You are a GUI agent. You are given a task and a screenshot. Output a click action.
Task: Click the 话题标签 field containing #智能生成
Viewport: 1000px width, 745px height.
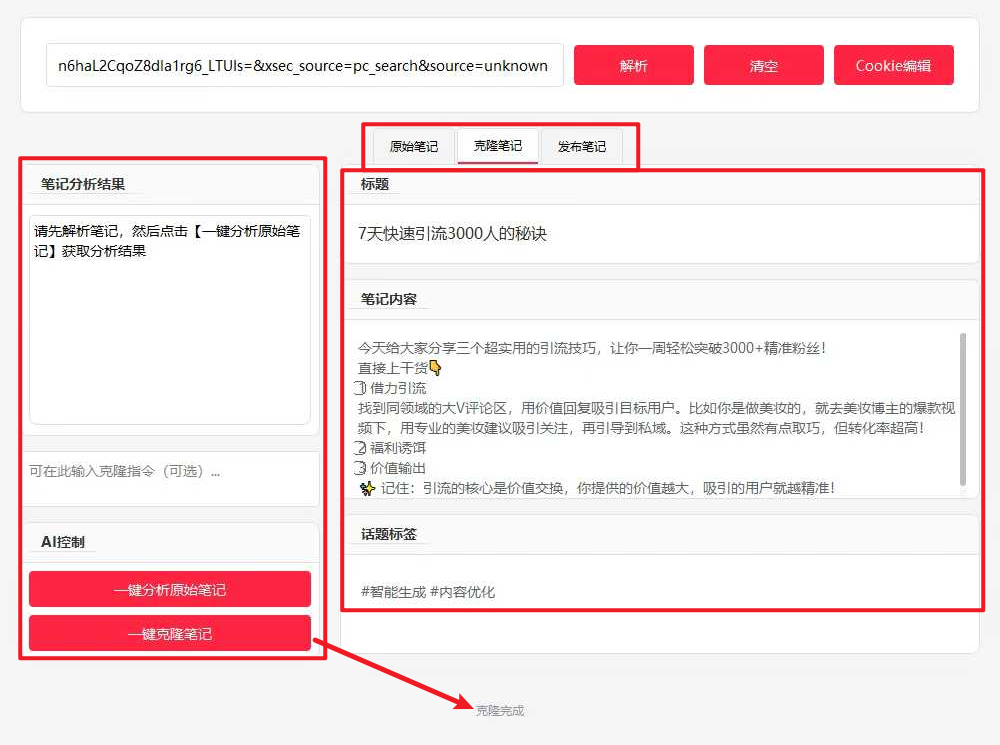point(658,591)
